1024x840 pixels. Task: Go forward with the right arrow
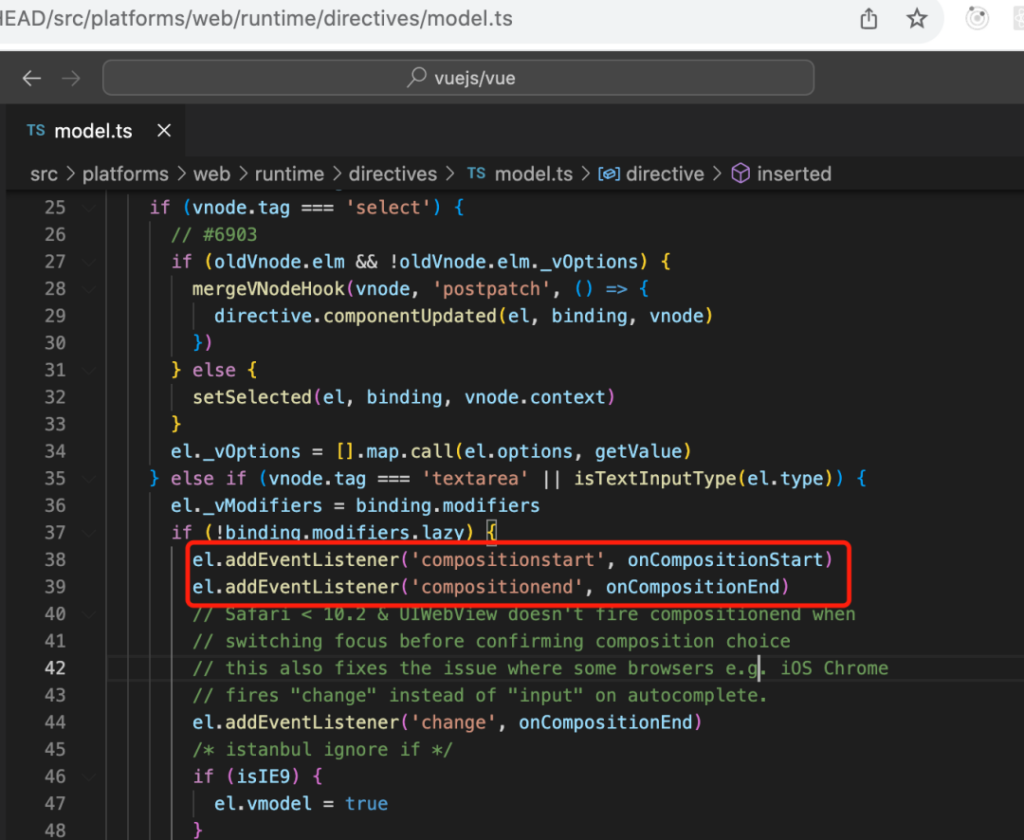(71, 79)
